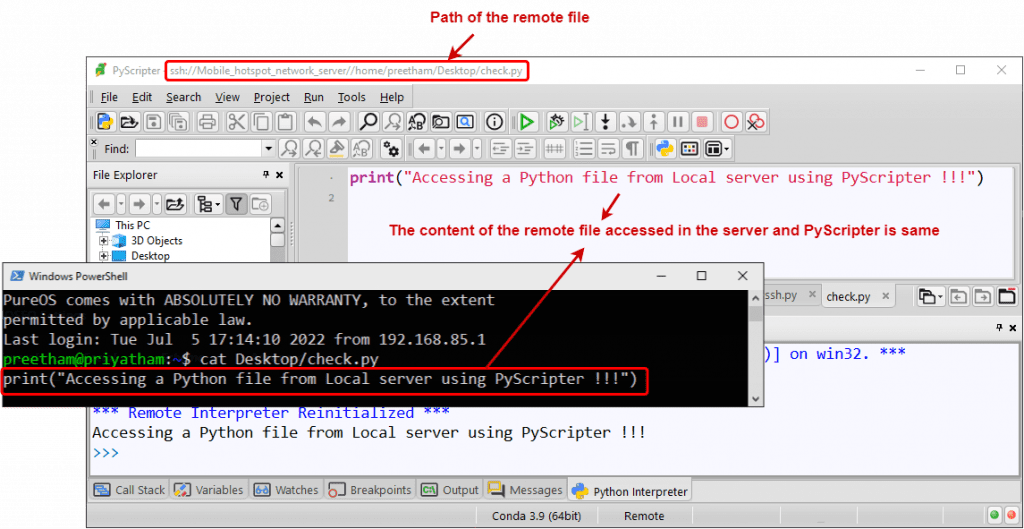
Task: Toggle line numbers list icon
Action: point(584,149)
